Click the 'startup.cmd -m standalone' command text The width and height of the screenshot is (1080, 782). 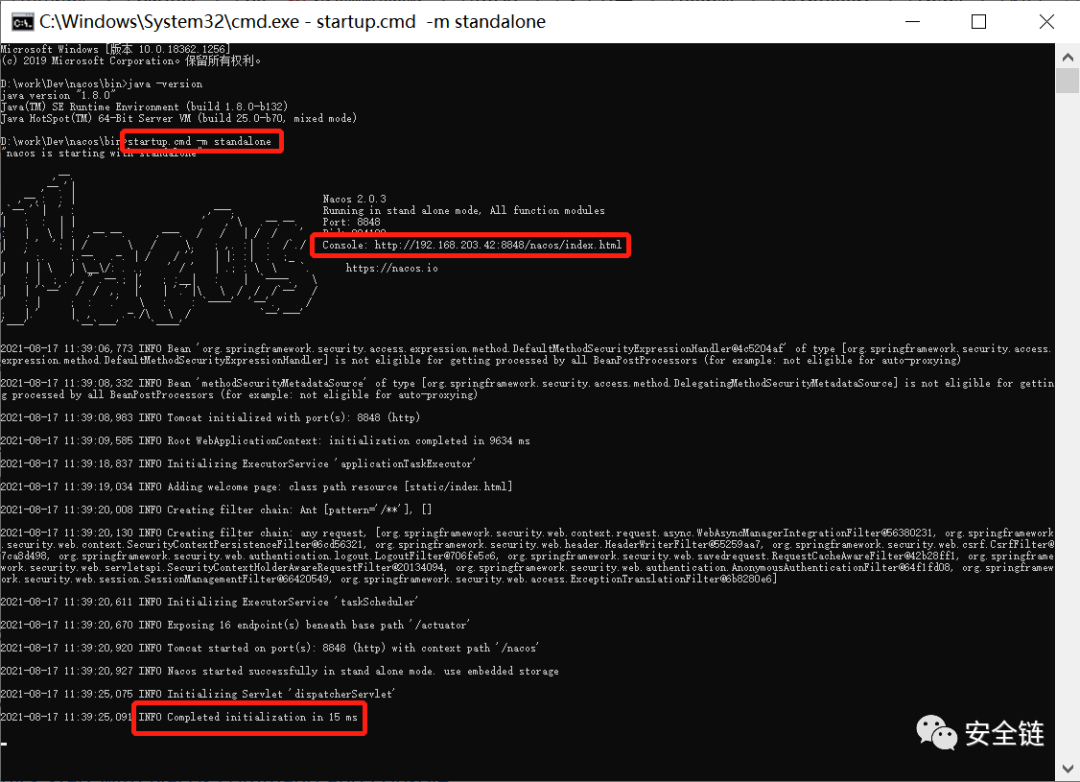[200, 141]
